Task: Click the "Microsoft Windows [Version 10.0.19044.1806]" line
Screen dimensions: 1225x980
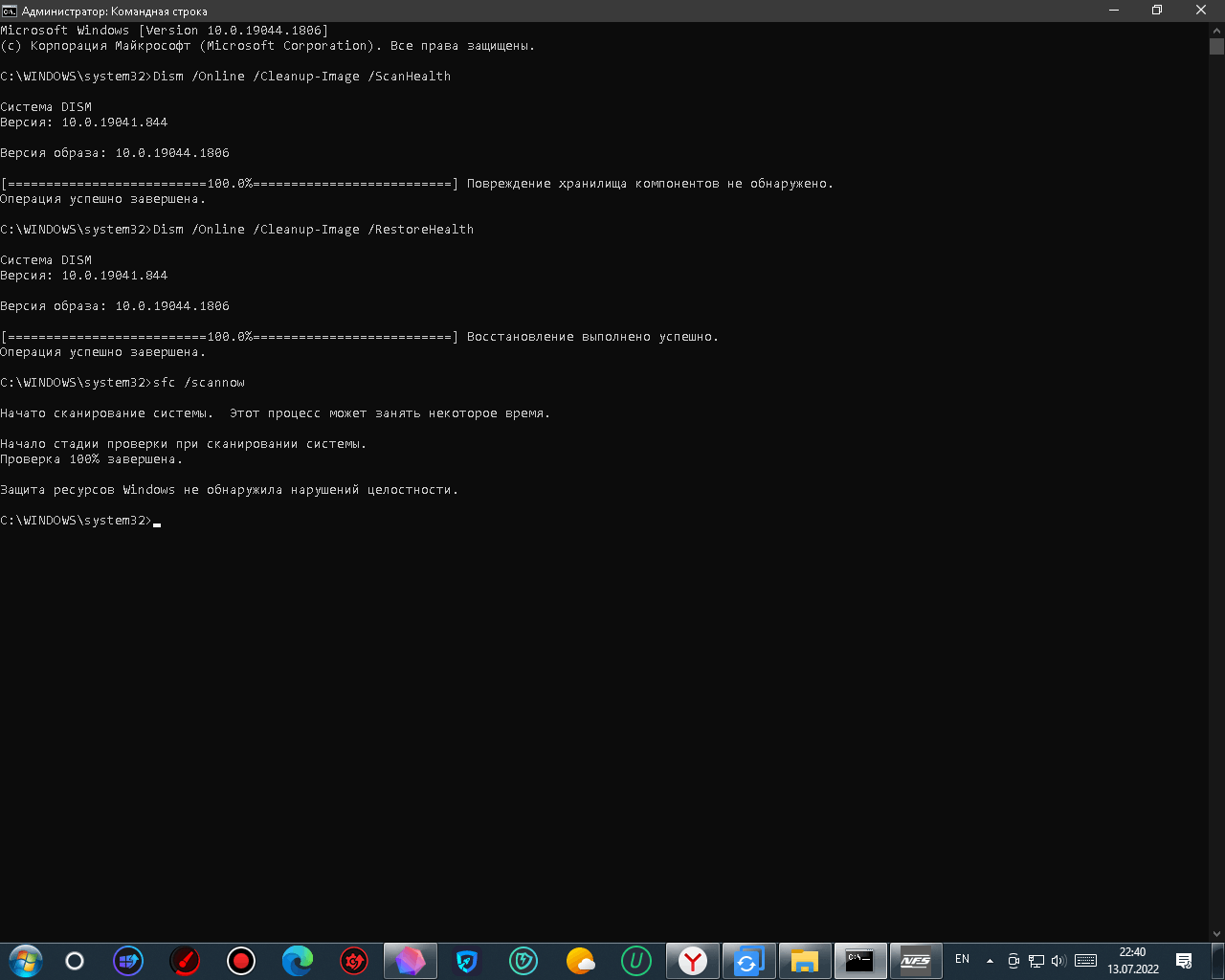Action: click(165, 31)
